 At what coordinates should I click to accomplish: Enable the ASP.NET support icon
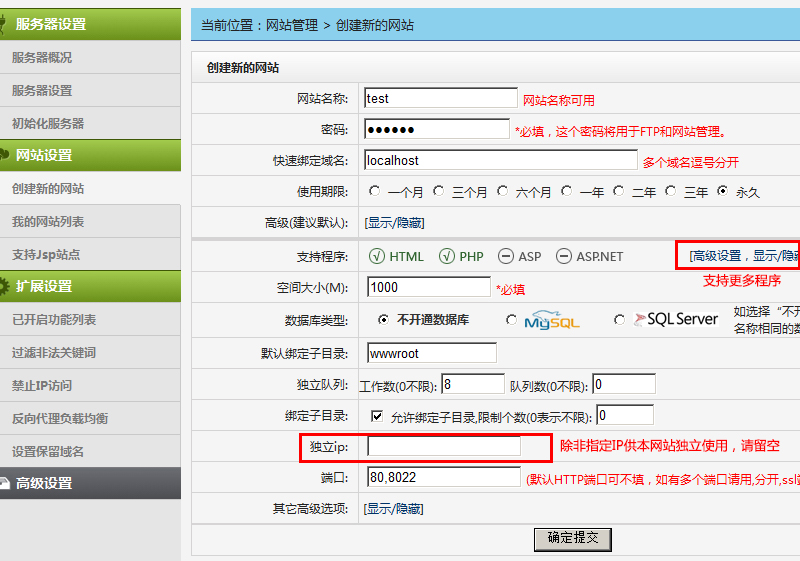(x=564, y=256)
